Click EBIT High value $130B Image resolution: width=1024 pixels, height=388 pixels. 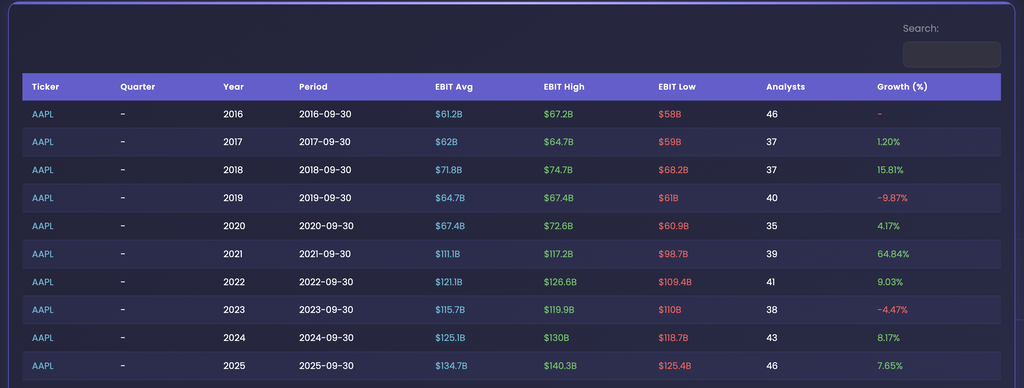[x=556, y=338]
